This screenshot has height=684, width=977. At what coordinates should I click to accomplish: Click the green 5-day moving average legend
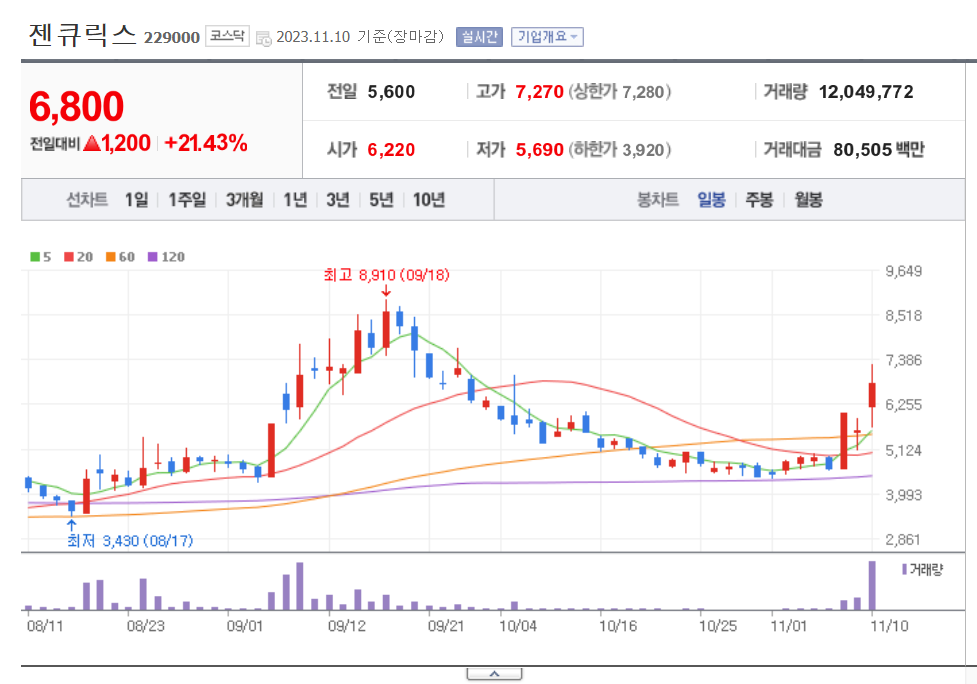(41, 257)
